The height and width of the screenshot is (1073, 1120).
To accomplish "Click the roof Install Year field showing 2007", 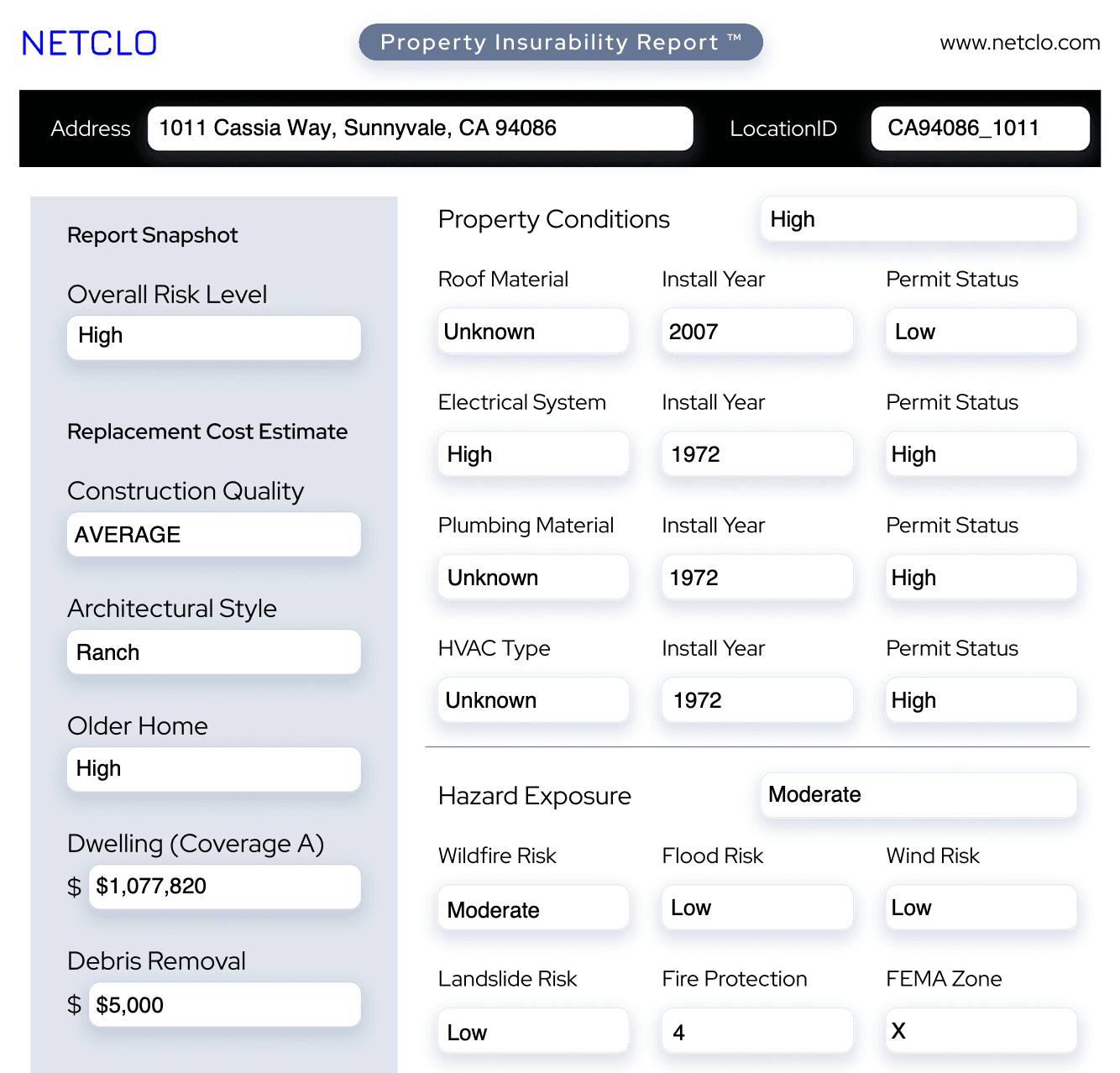I will (x=756, y=332).
